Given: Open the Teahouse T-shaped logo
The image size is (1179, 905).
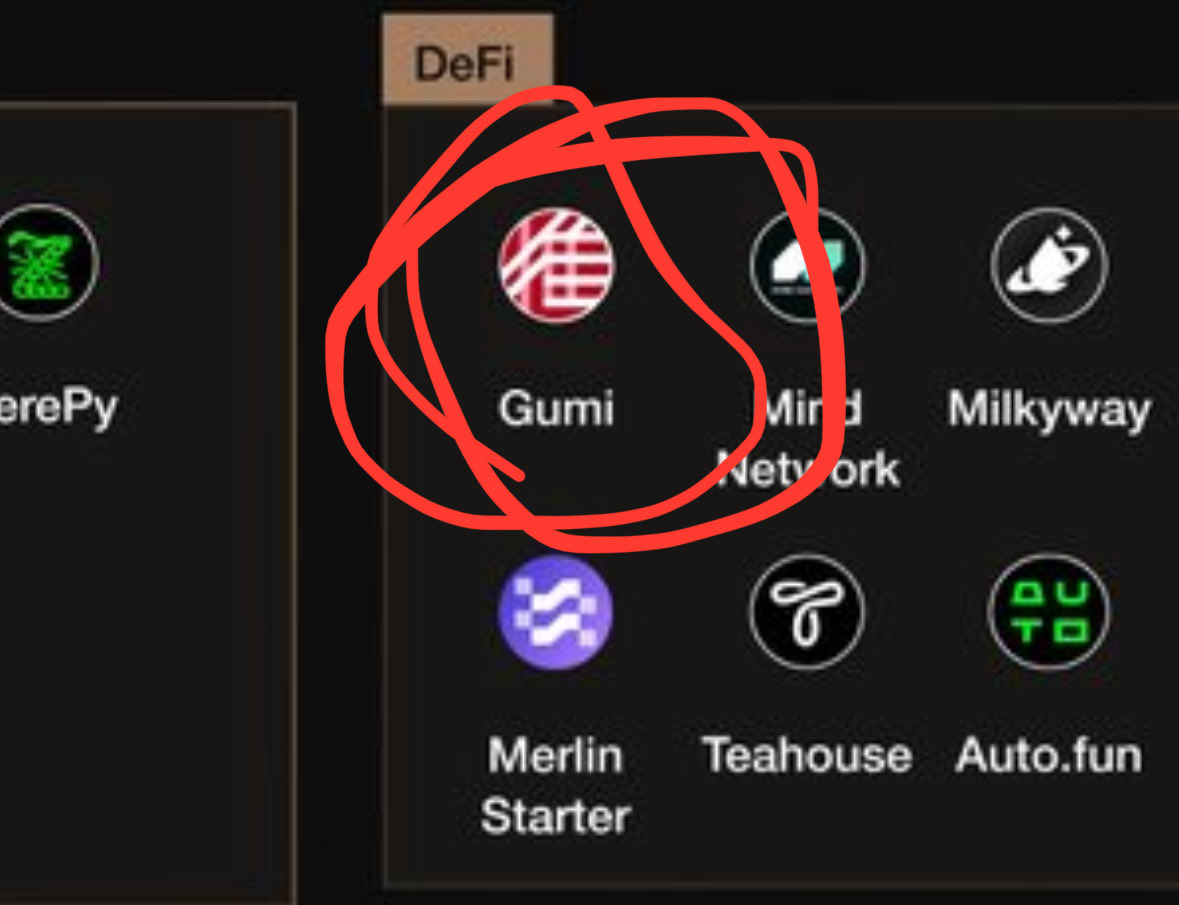Looking at the screenshot, I should (x=807, y=612).
